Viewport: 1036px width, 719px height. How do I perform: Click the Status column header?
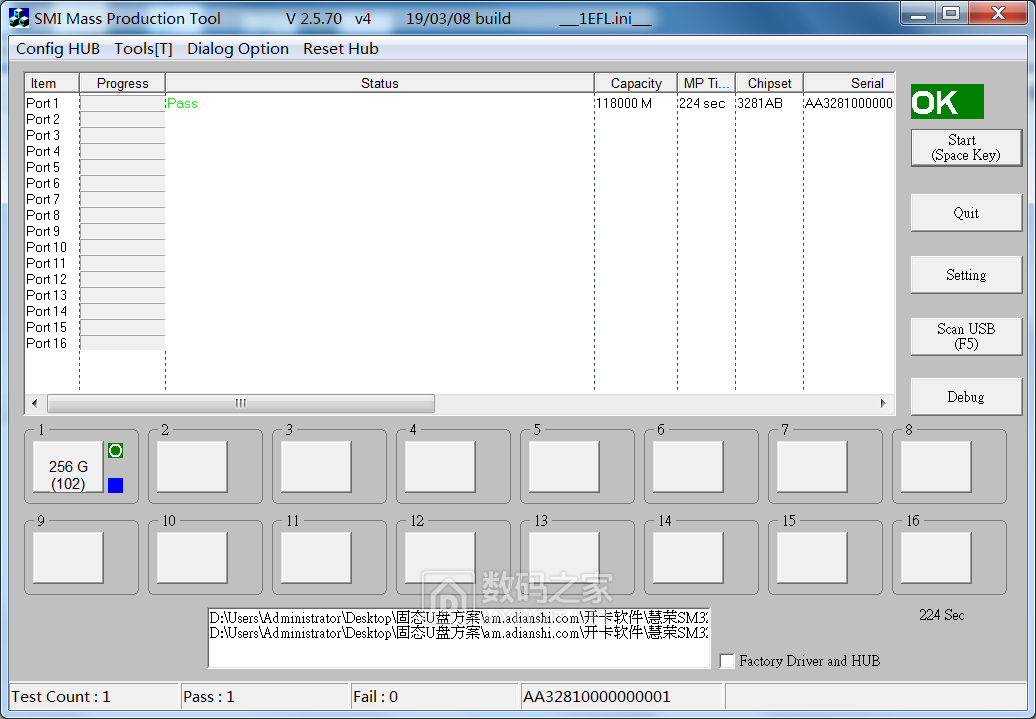[x=380, y=83]
